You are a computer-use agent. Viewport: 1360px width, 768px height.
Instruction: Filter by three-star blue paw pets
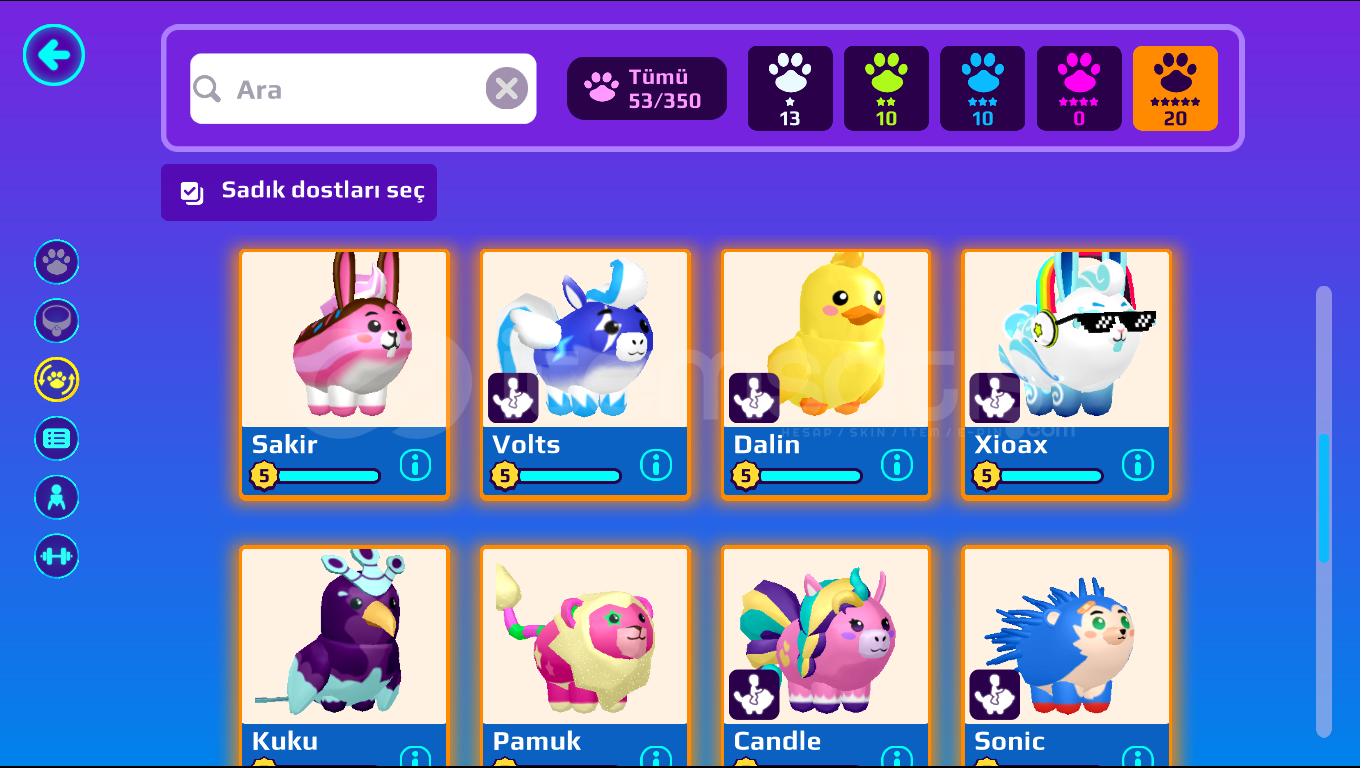982,88
